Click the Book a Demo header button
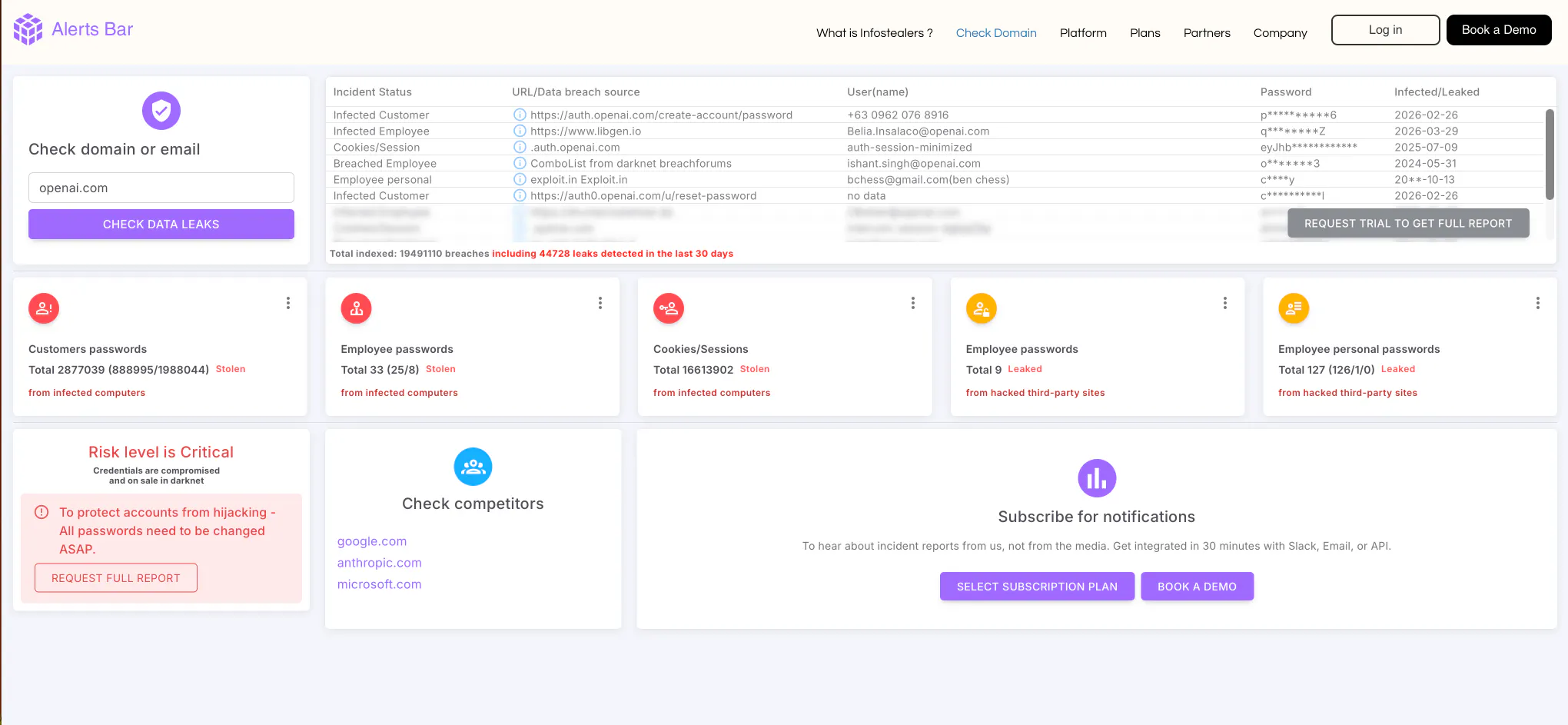Viewport: 1568px width, 725px height. point(1499,30)
